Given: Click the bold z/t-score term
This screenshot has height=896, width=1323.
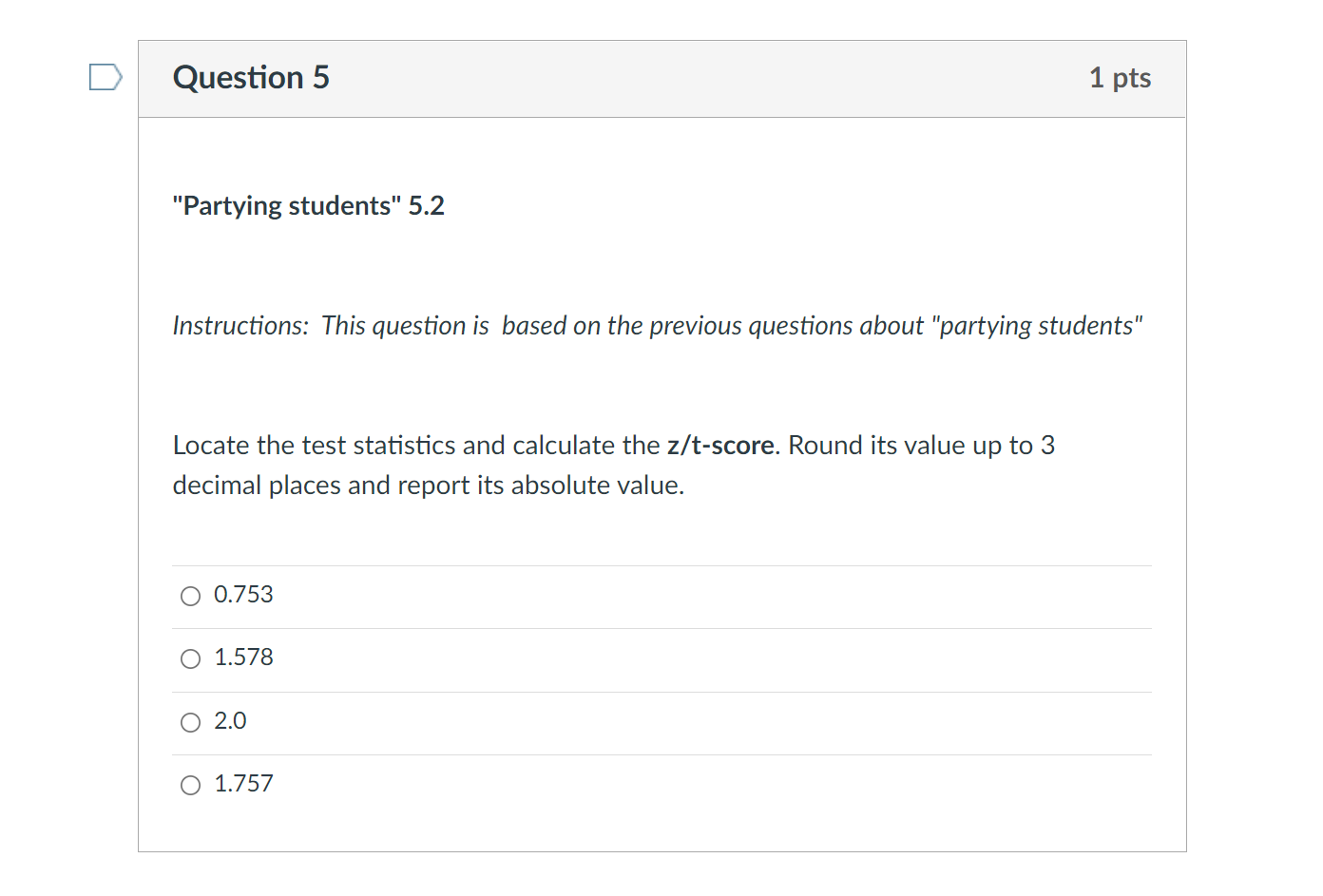Looking at the screenshot, I should (720, 446).
